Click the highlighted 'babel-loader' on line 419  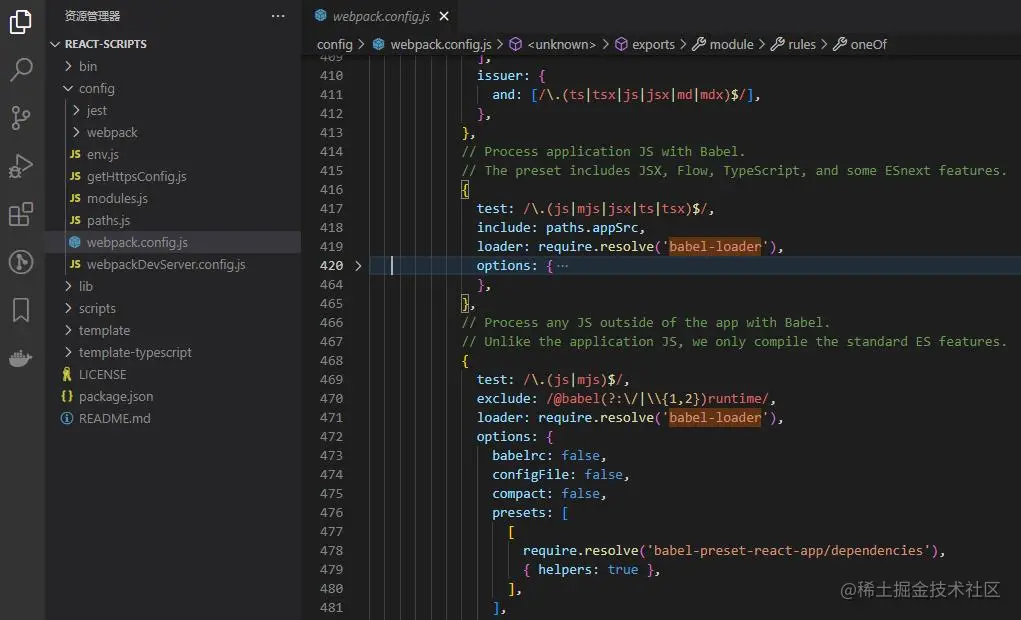[715, 246]
